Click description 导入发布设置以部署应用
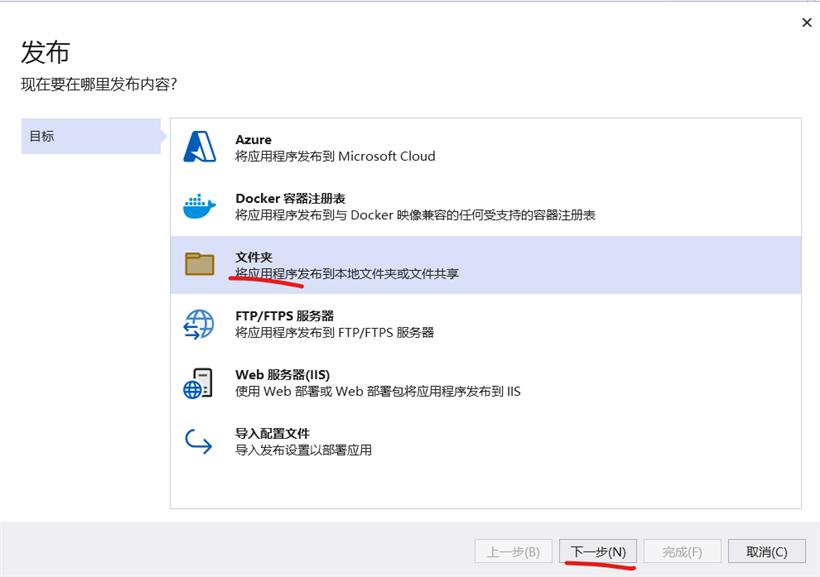 point(303,450)
